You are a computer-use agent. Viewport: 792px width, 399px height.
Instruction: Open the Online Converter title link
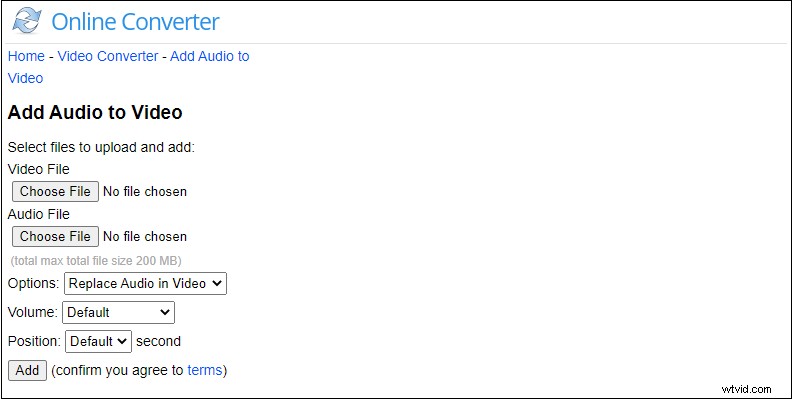click(135, 22)
